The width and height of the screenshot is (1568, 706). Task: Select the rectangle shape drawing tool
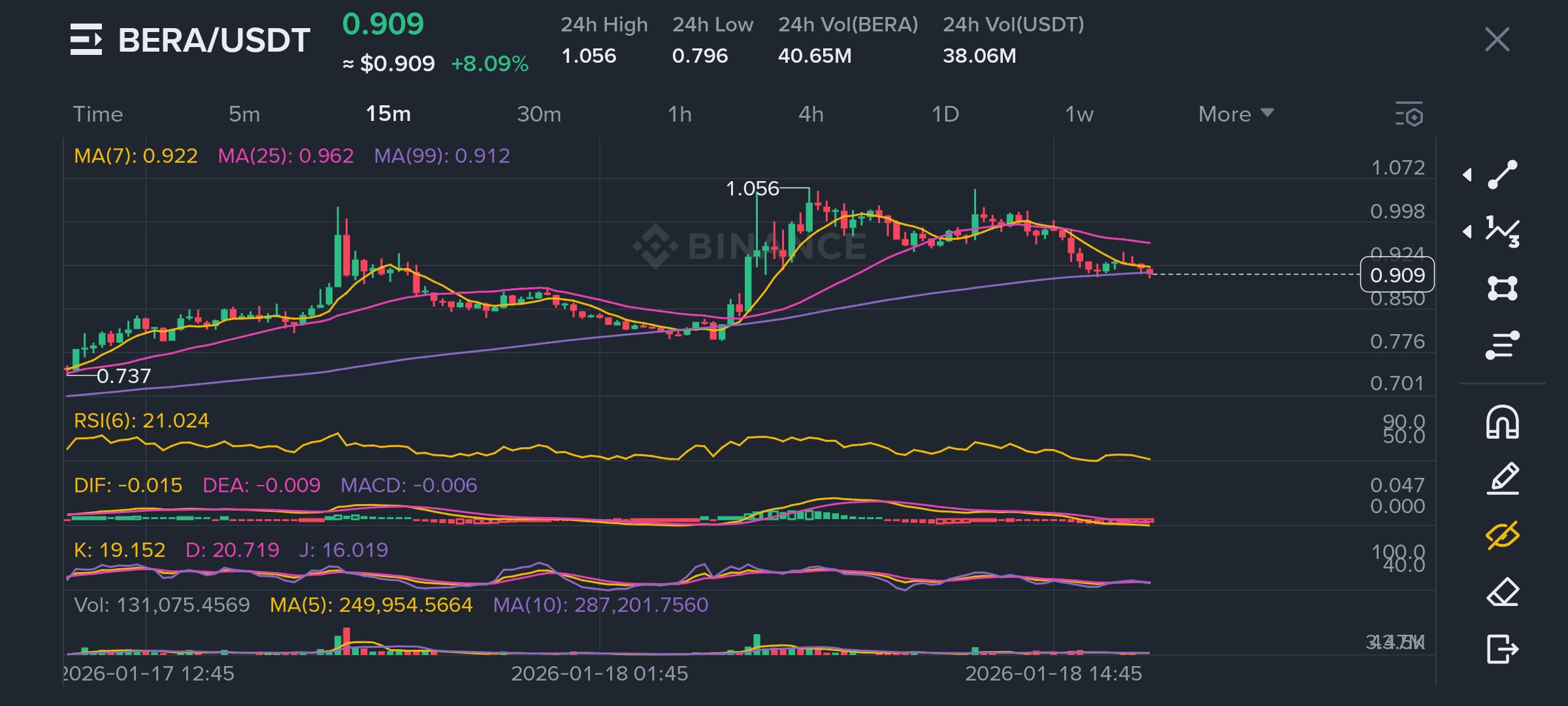pyautogui.click(x=1502, y=288)
